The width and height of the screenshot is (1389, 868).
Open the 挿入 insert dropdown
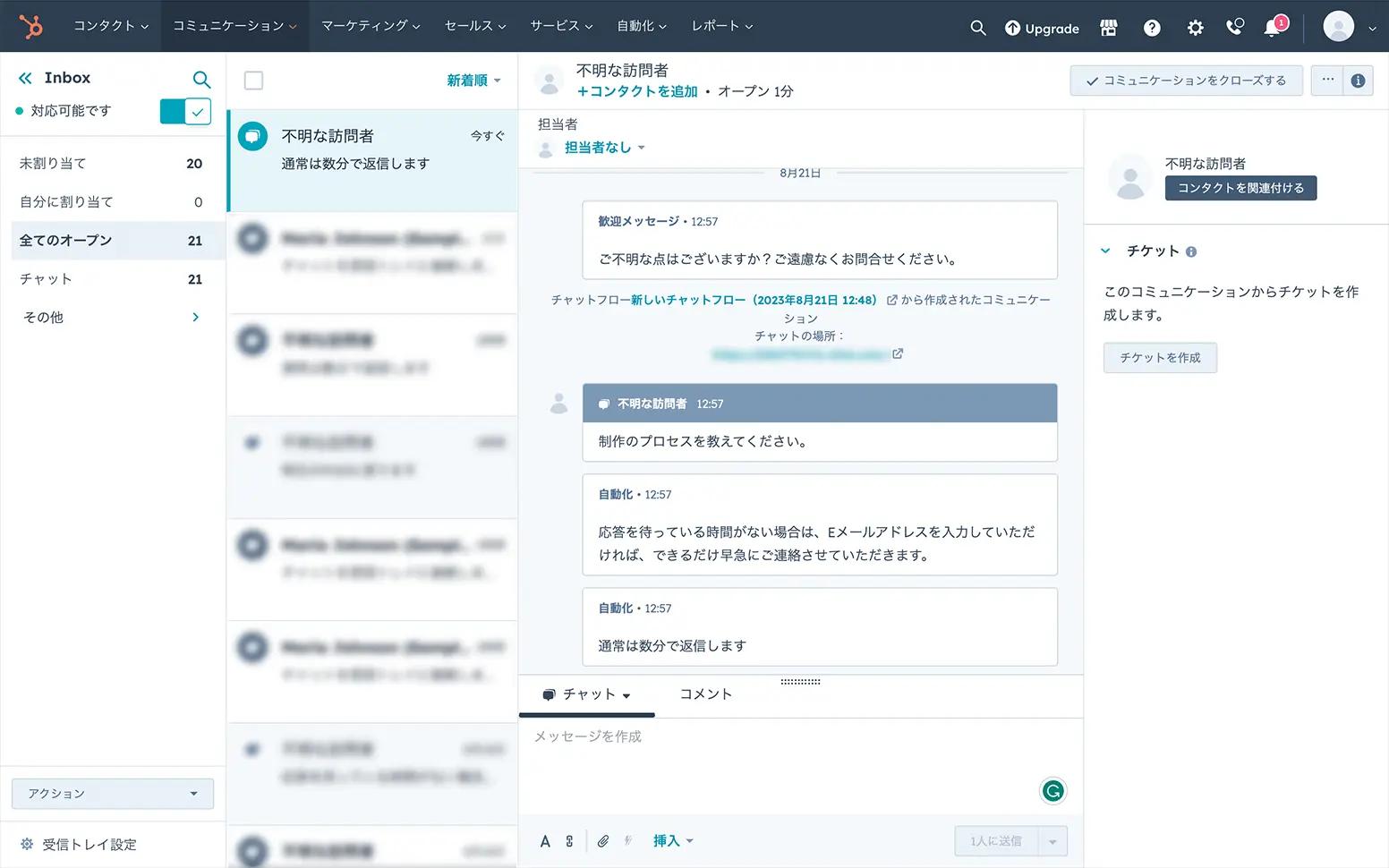673,841
